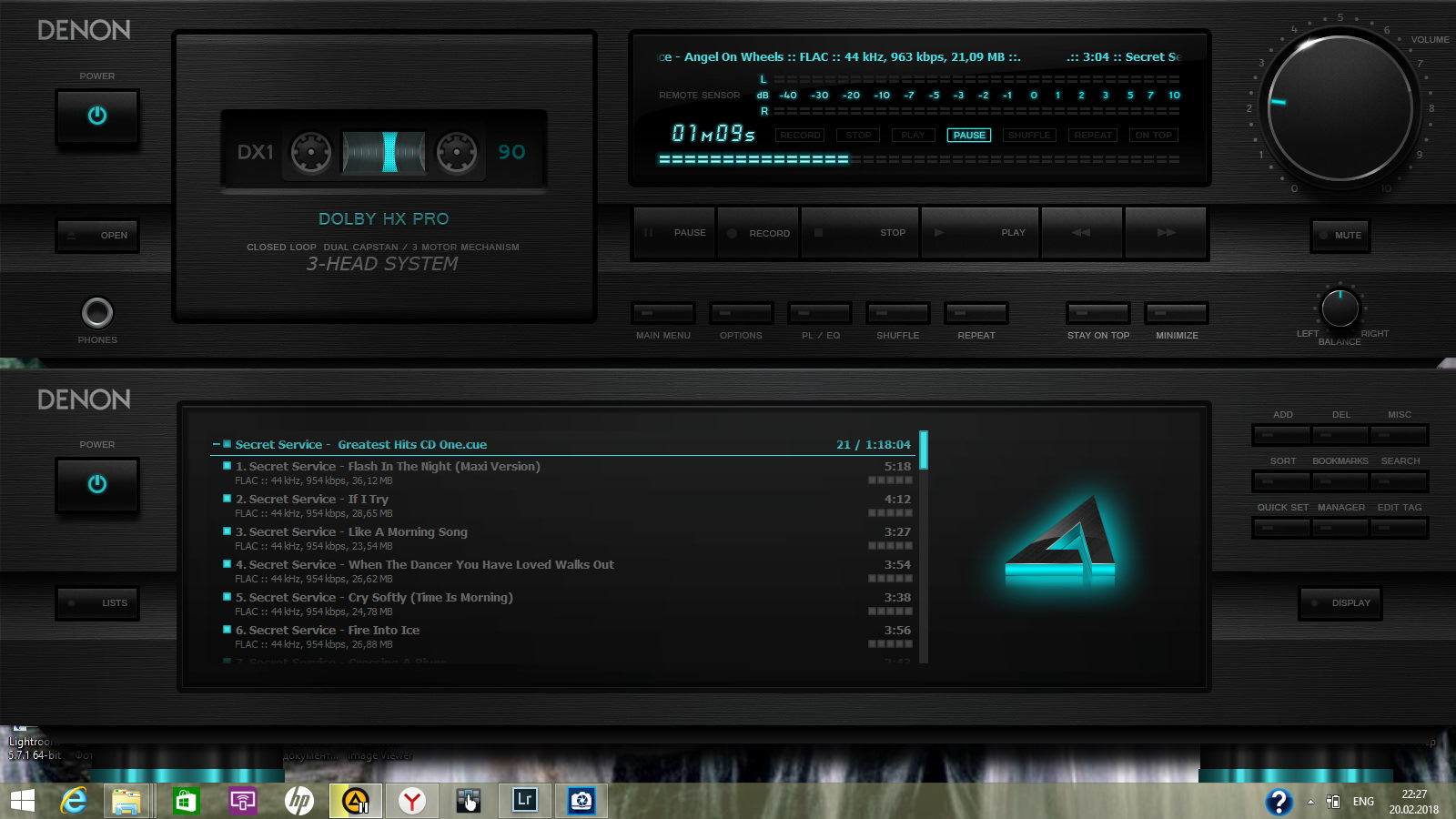Click the LISTS button
Viewport: 1456px width, 819px height.
(97, 602)
